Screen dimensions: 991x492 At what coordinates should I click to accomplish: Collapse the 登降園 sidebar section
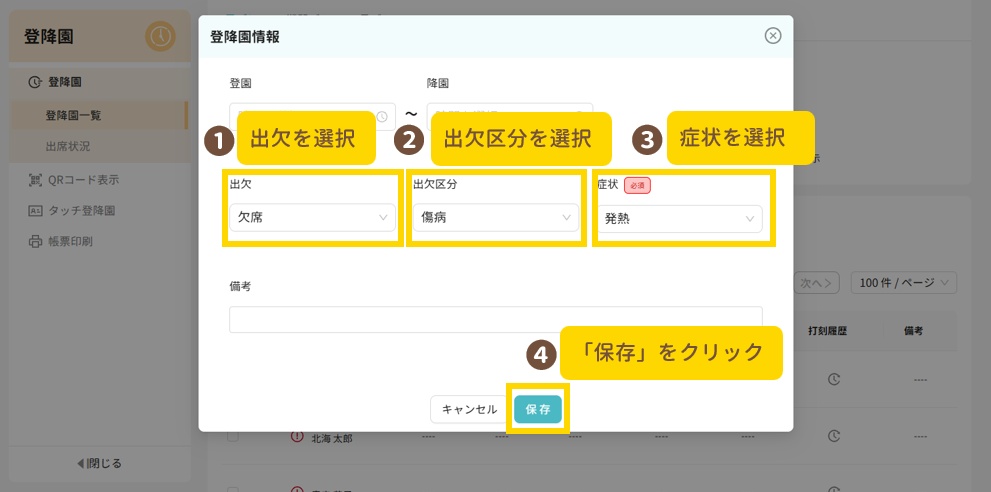pos(62,82)
